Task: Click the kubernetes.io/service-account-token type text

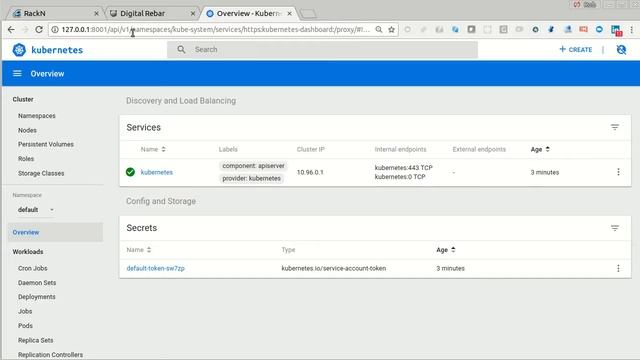Action: tap(333, 268)
